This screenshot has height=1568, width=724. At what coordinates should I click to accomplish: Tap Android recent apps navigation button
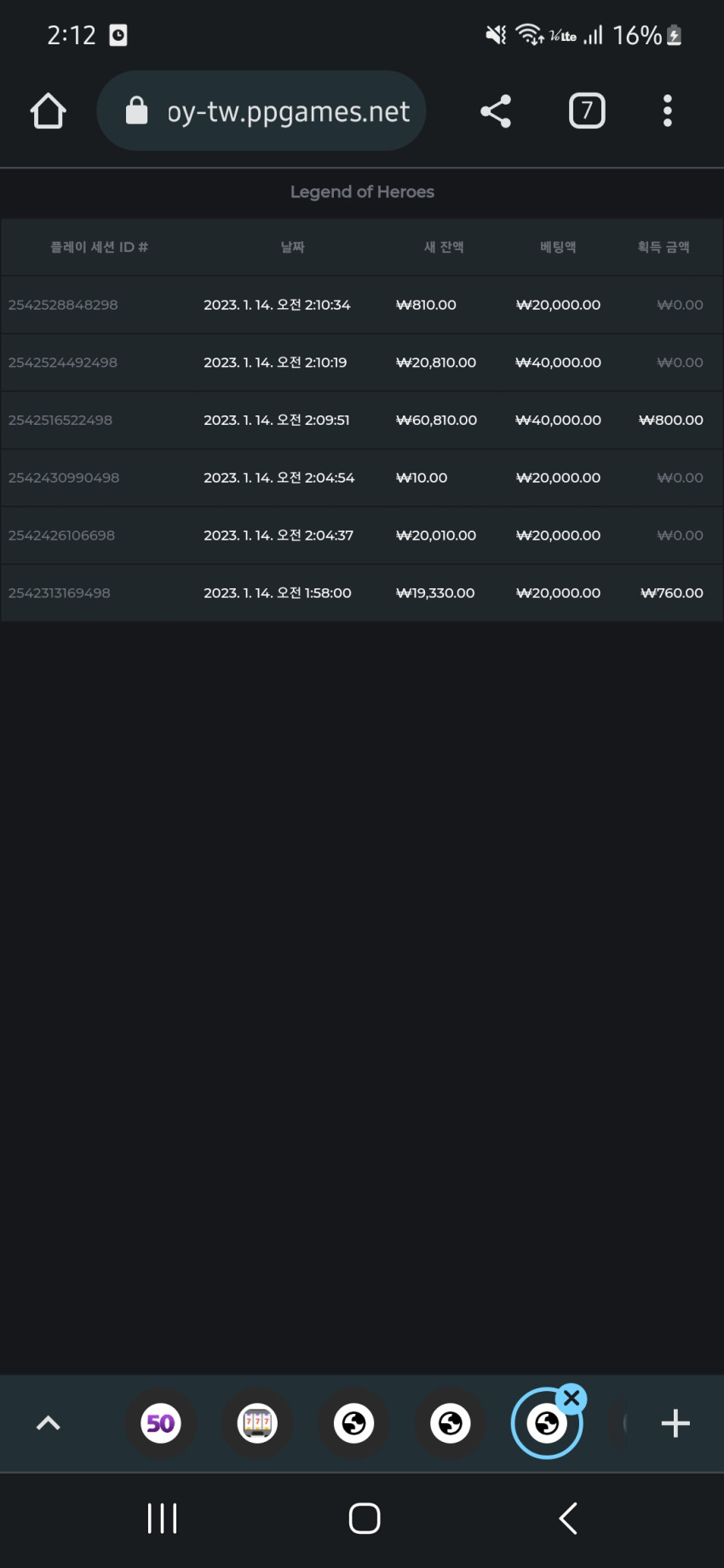(162, 1518)
